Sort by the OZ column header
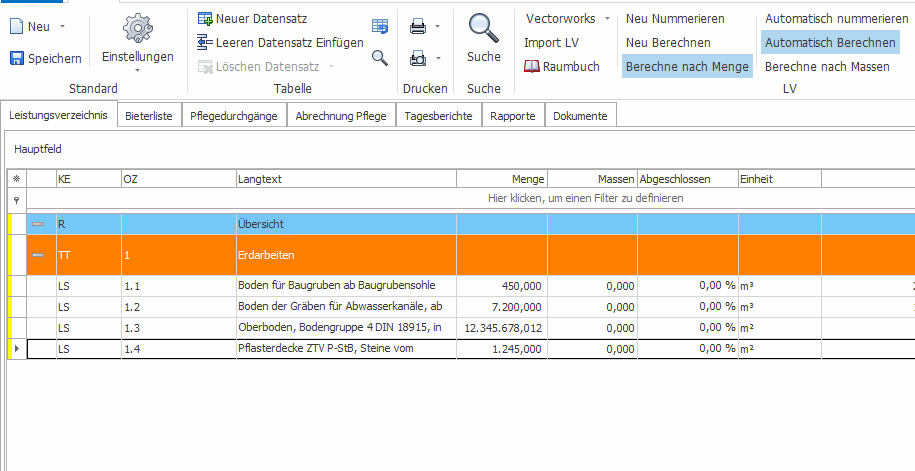The height and width of the screenshot is (471, 915). point(178,179)
